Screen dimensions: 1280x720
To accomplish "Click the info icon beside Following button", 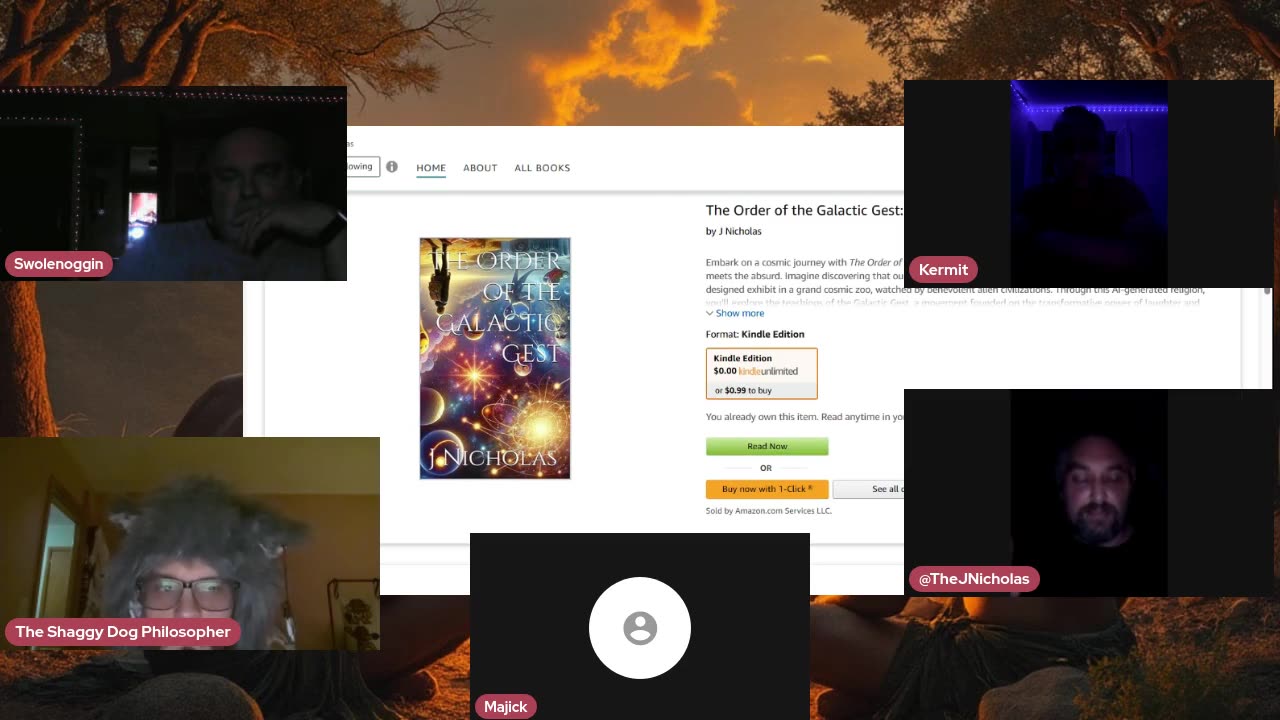I will pos(392,167).
